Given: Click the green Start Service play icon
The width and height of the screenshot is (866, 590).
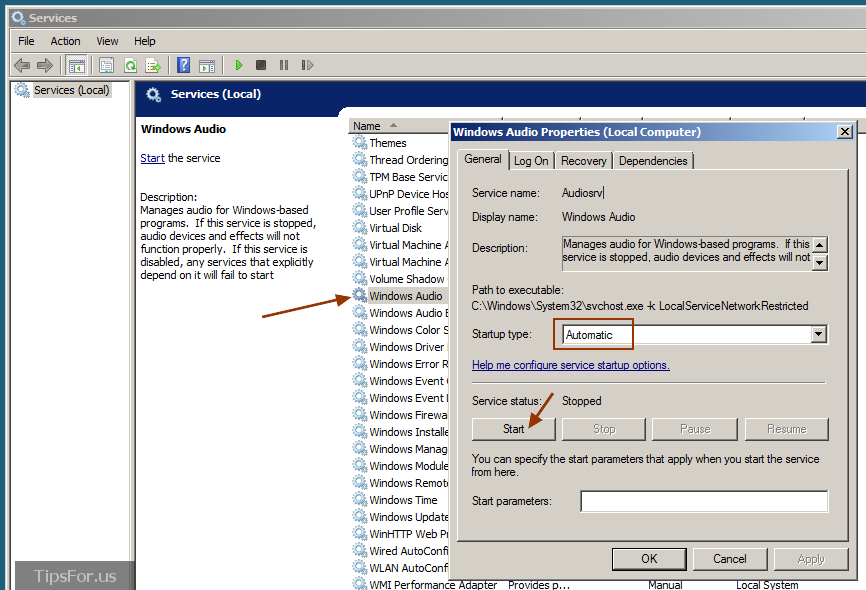Looking at the screenshot, I should 239,65.
